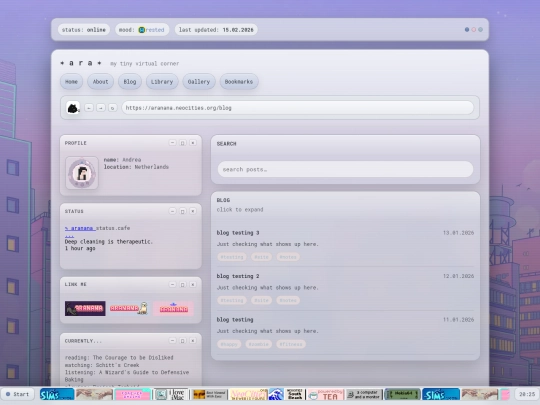
Task: Click the dark purple ARANANA cat banner
Action: pos(85,308)
